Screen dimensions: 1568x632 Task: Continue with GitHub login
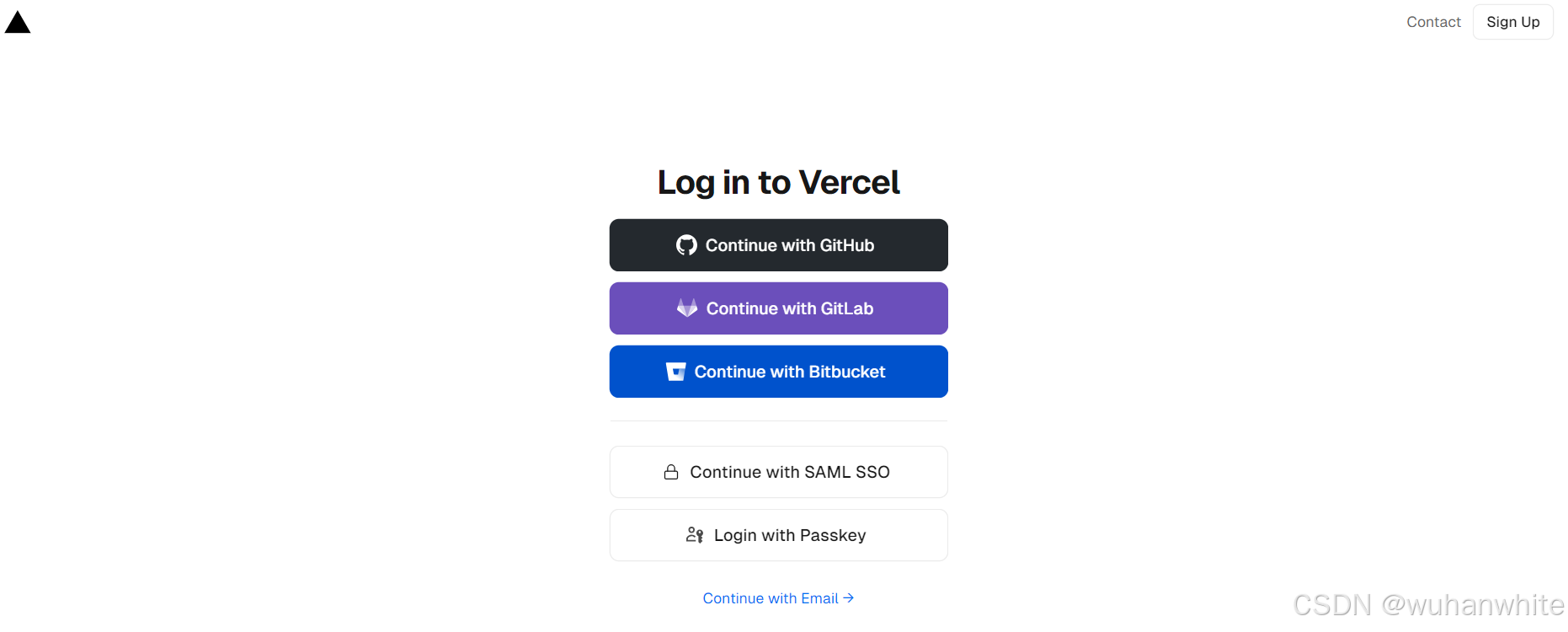pyautogui.click(x=779, y=245)
